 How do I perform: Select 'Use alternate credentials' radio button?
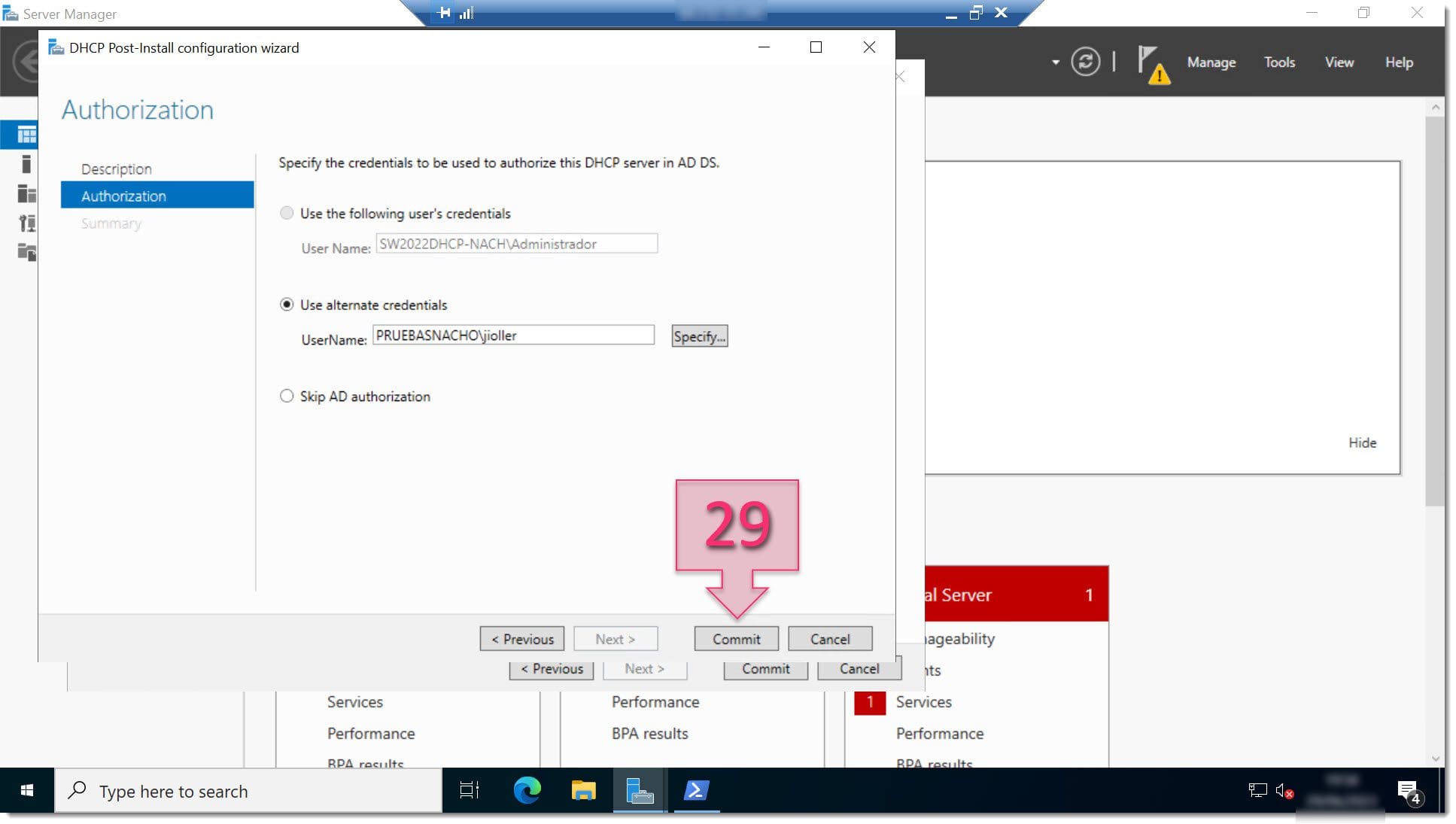click(287, 305)
